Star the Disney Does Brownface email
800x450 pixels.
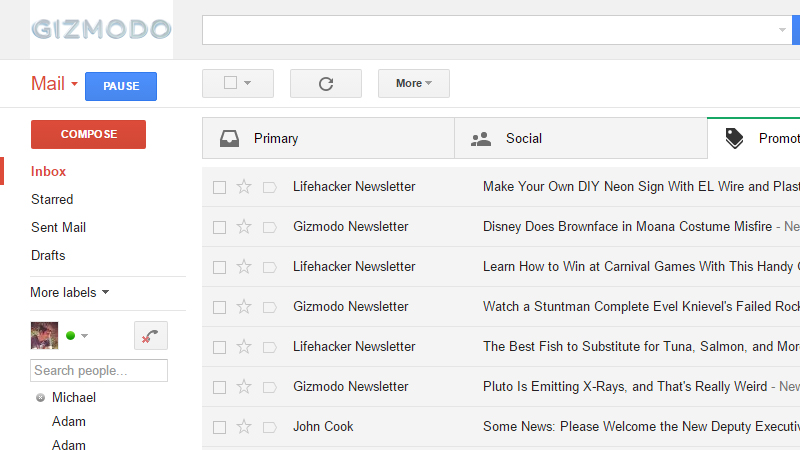coord(244,227)
